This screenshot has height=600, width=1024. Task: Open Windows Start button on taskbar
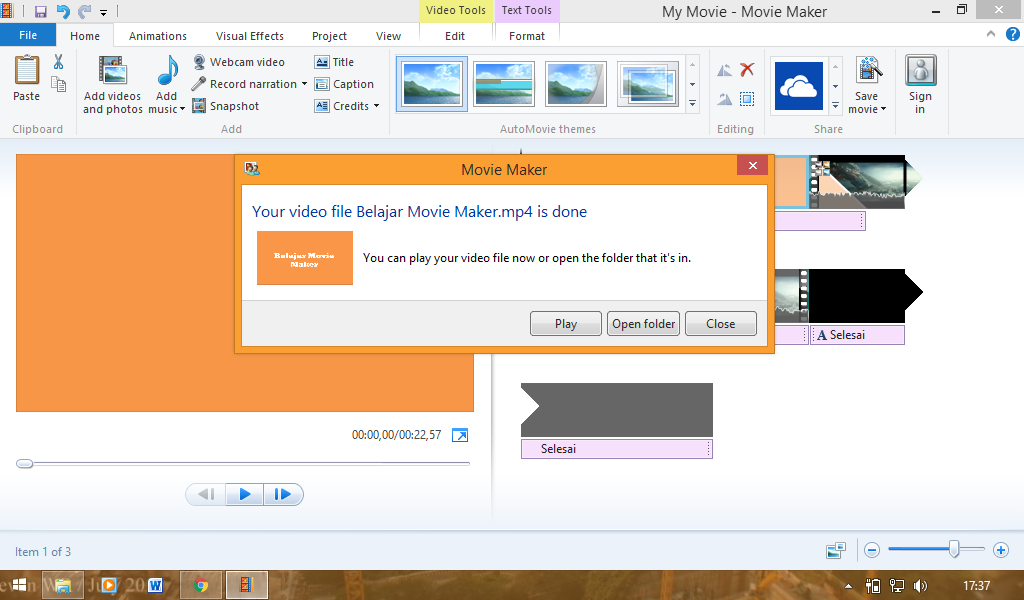point(19,584)
